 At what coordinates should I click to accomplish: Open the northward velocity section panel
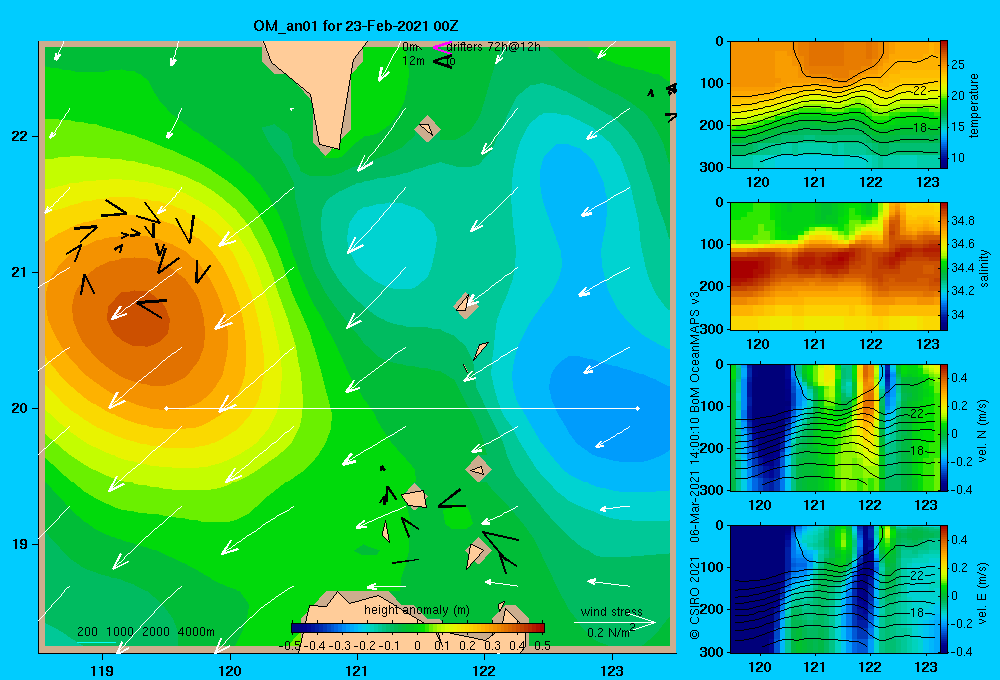[834, 427]
